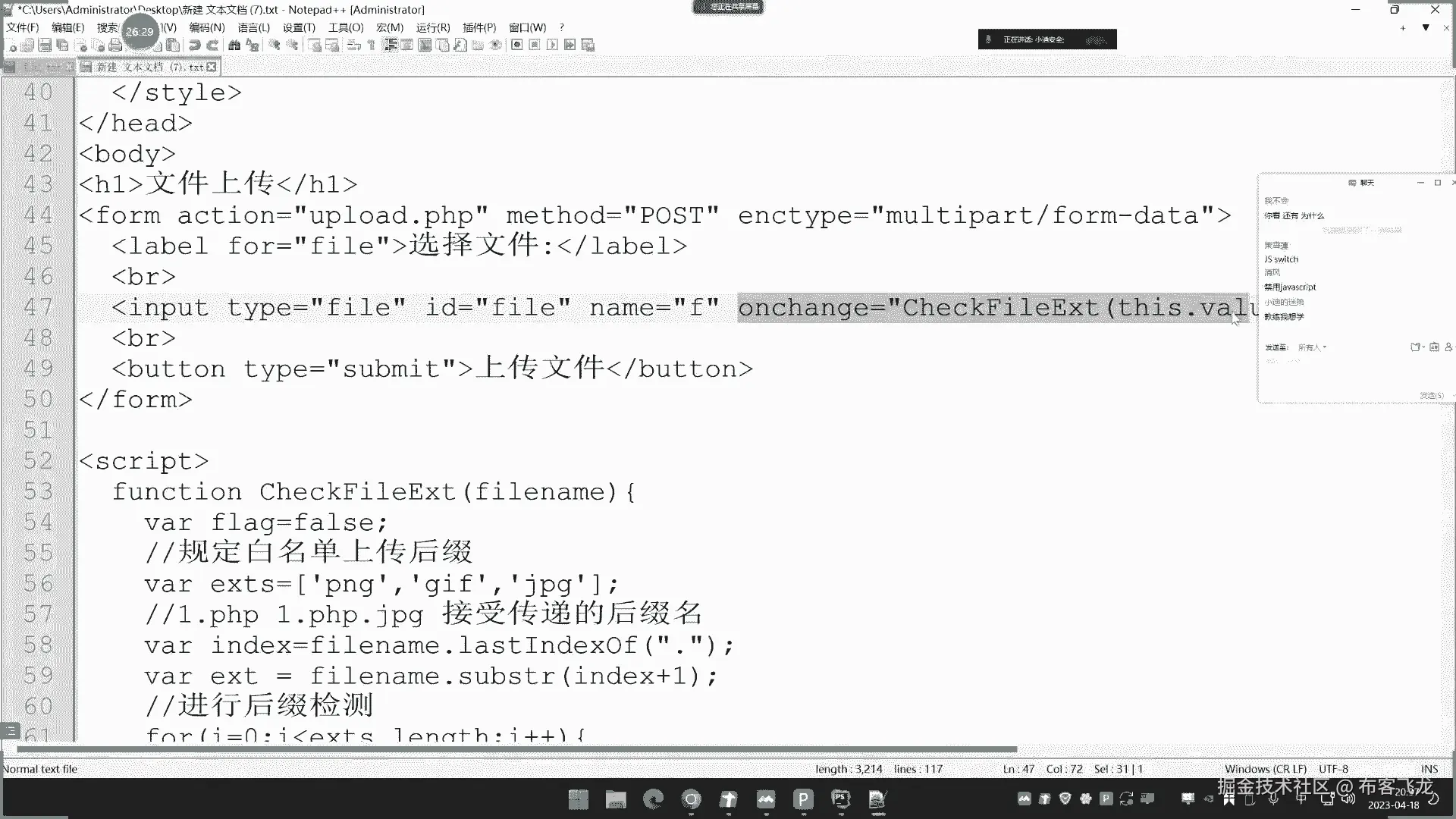Click the Redo arrow icon
This screenshot has height=819, width=1456.
pos(213,45)
